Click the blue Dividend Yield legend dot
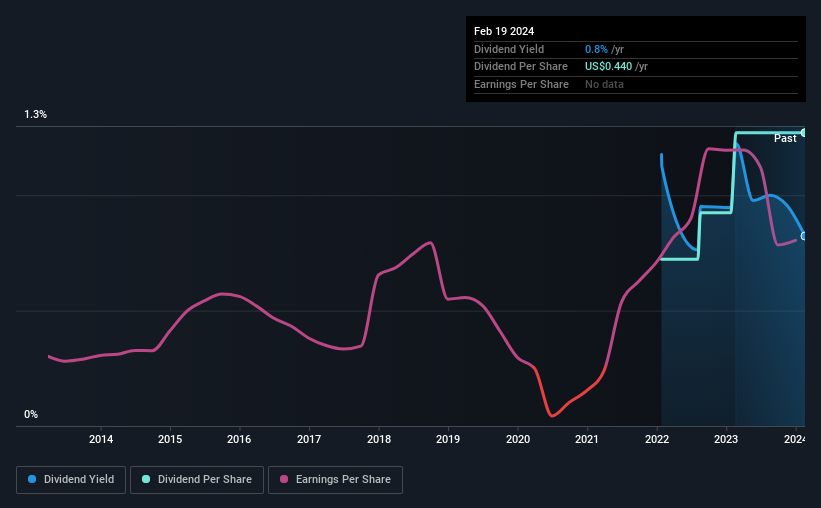 pyautogui.click(x=32, y=479)
